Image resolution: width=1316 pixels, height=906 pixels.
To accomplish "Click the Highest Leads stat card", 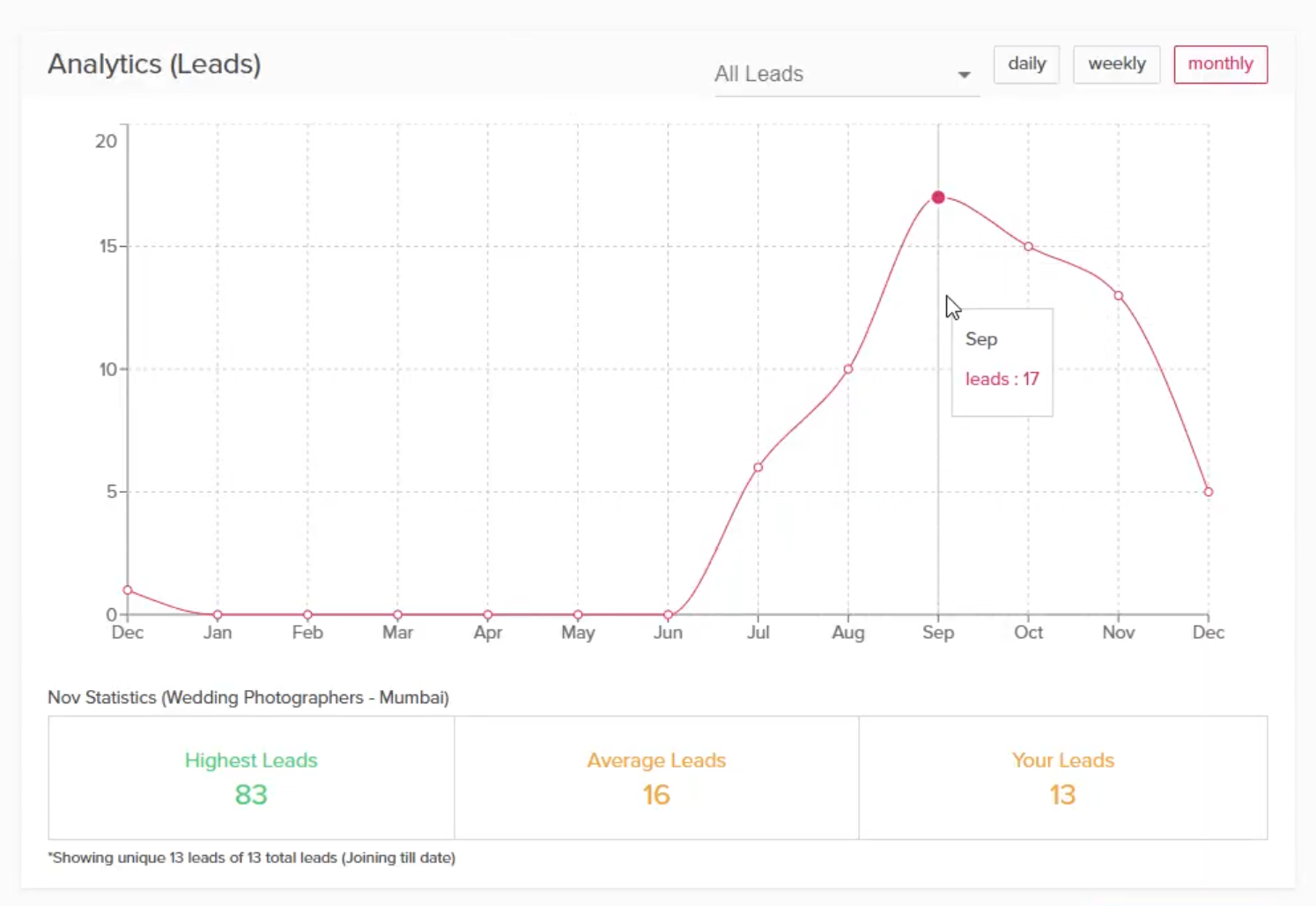I will point(251,777).
